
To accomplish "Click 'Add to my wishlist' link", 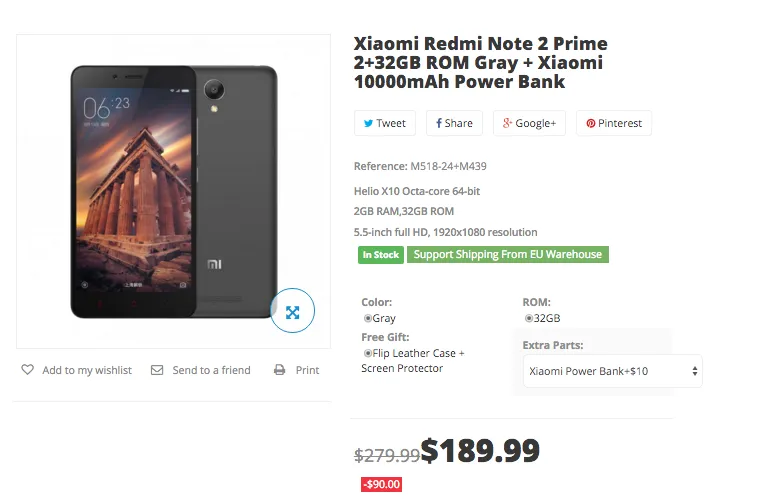I will (87, 370).
